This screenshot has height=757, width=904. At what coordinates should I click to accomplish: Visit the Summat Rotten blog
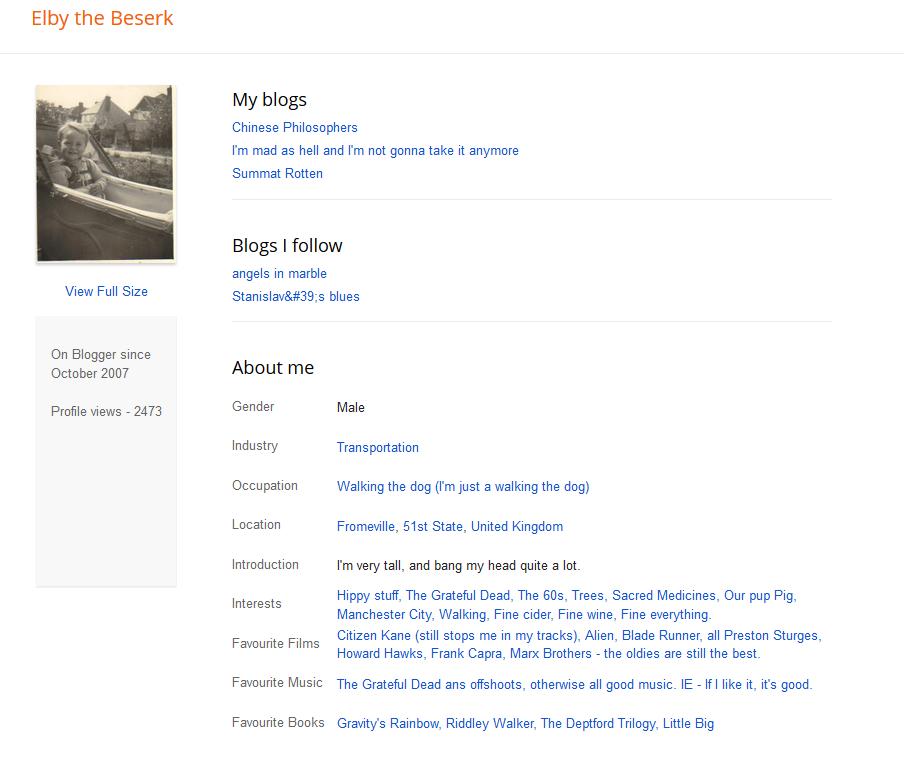[277, 174]
